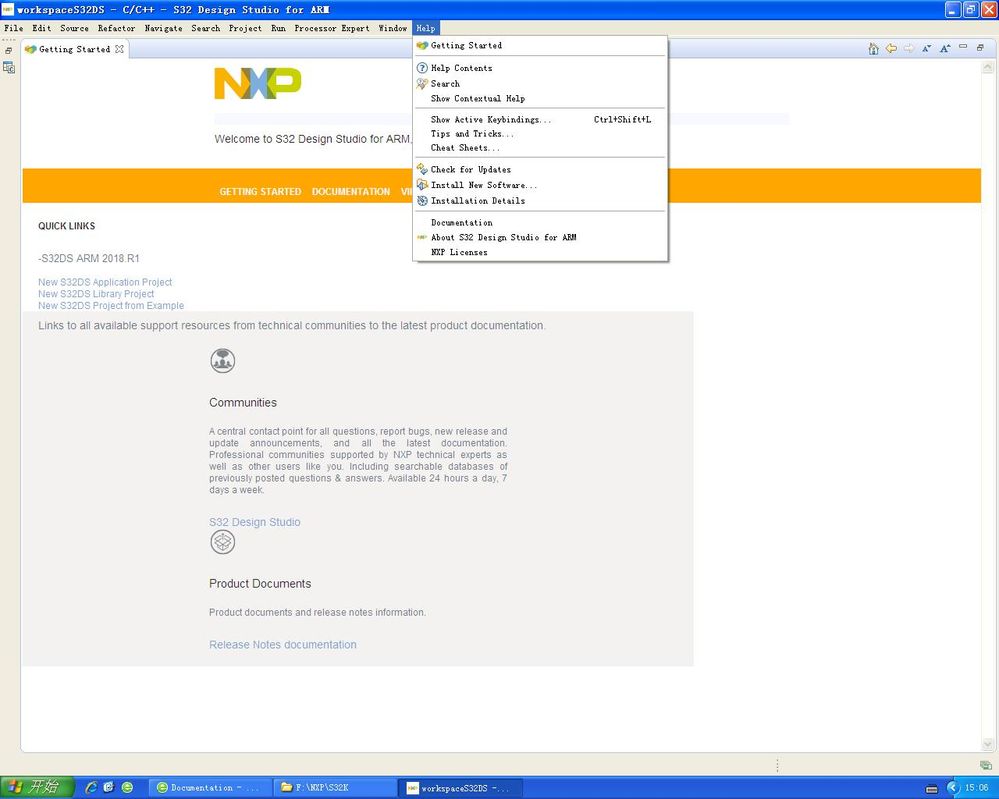The image size is (999, 799).
Task: Open the Navigate menu
Action: click(x=163, y=28)
